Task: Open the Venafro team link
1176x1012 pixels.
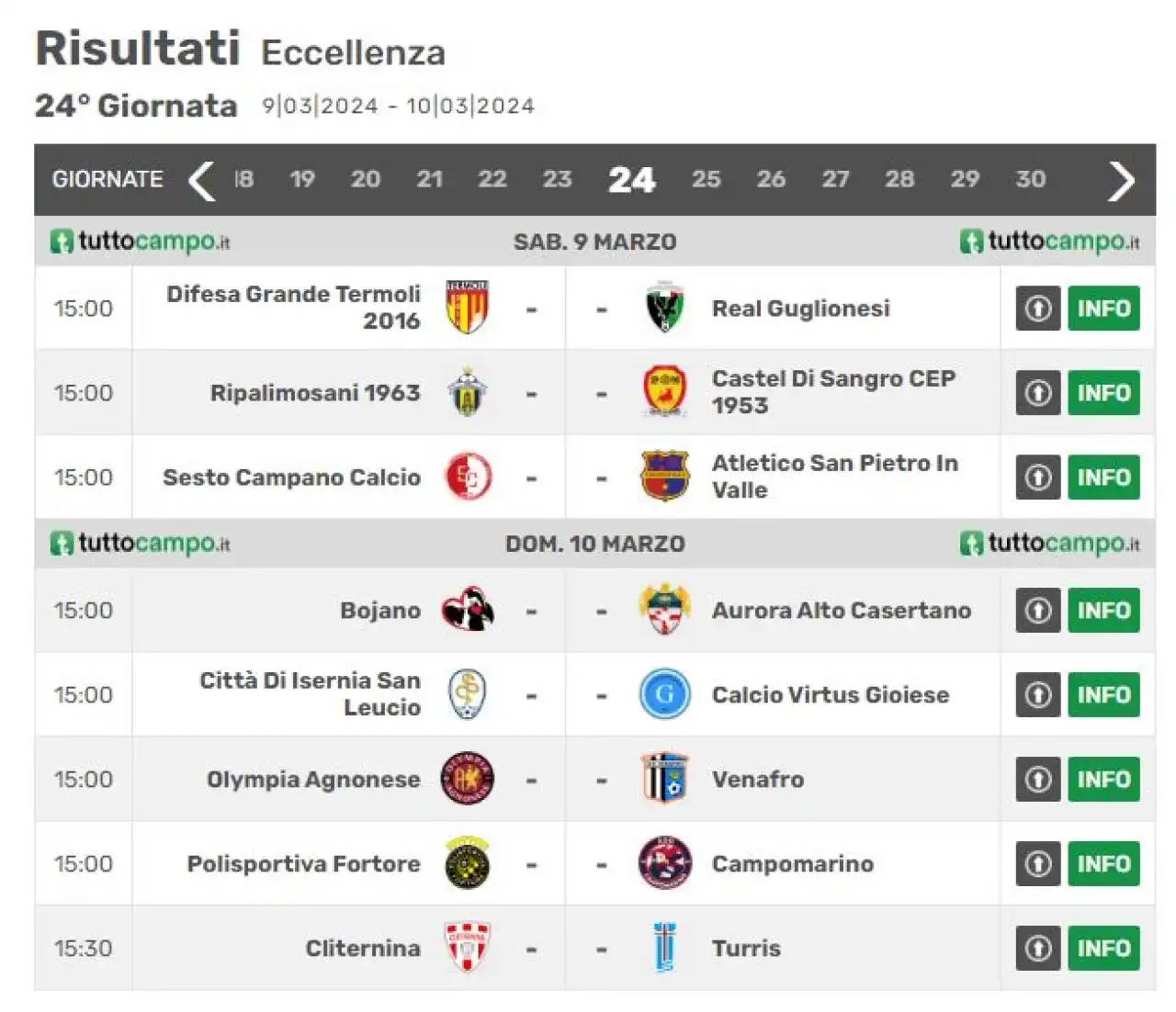Action: (758, 779)
